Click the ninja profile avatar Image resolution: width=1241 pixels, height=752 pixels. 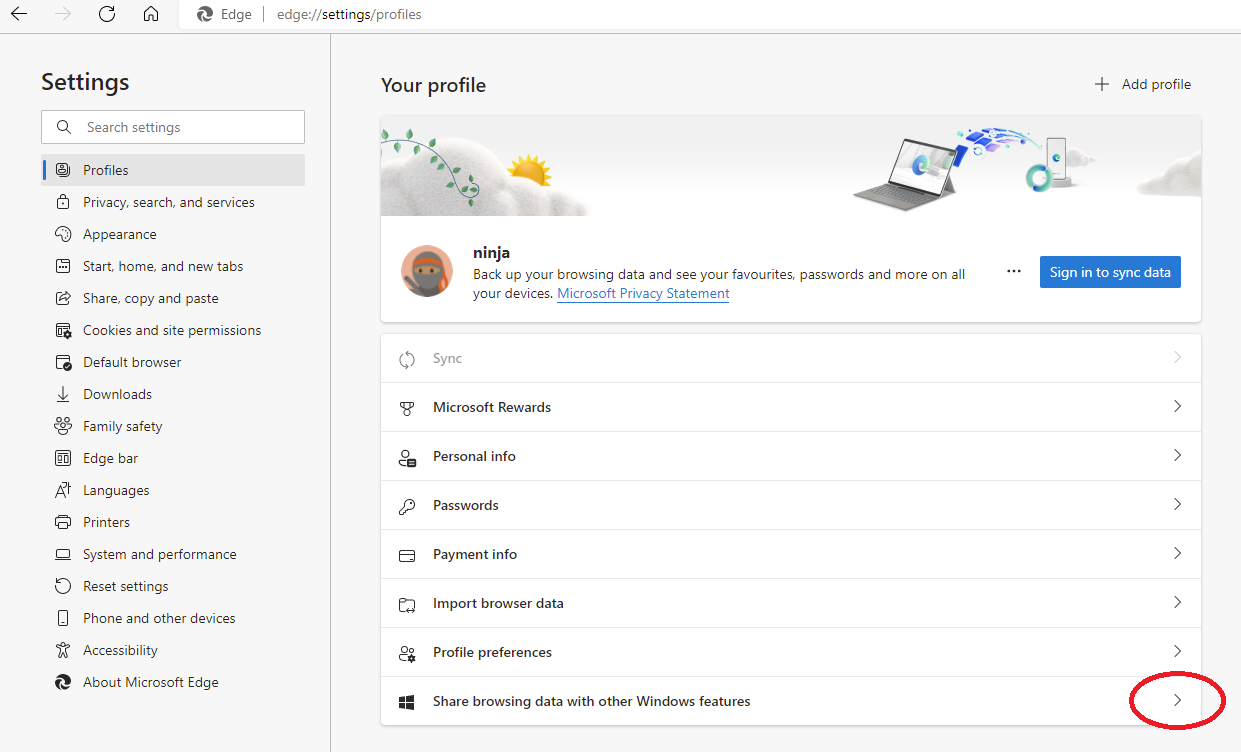(426, 271)
